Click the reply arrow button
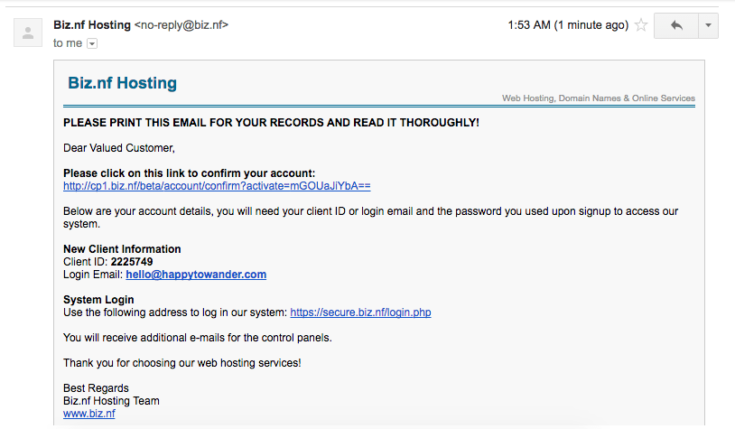 676,26
